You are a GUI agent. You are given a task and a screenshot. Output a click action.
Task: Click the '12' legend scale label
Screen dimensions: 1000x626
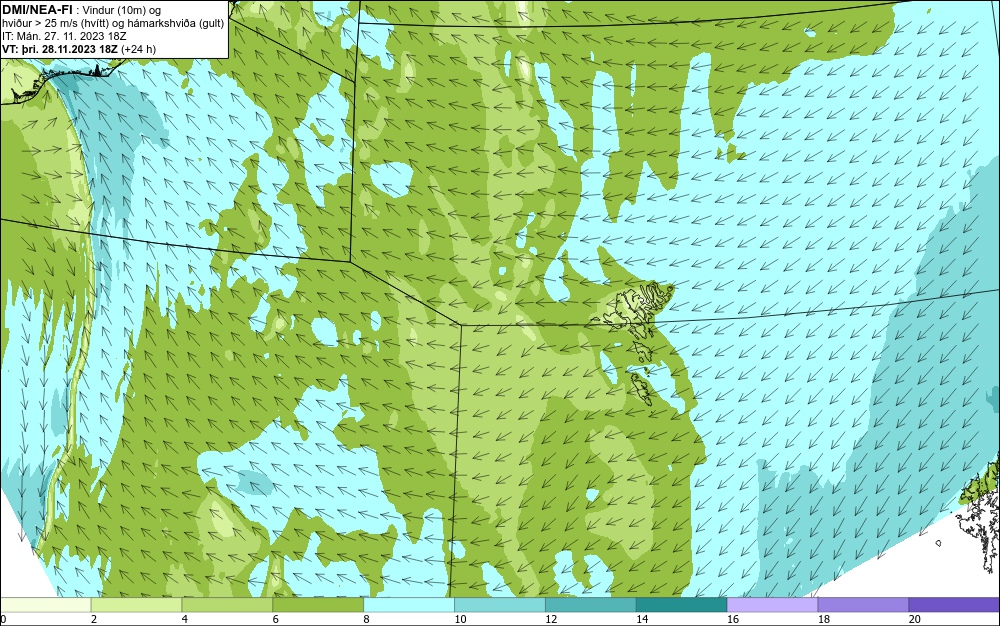coord(551,619)
